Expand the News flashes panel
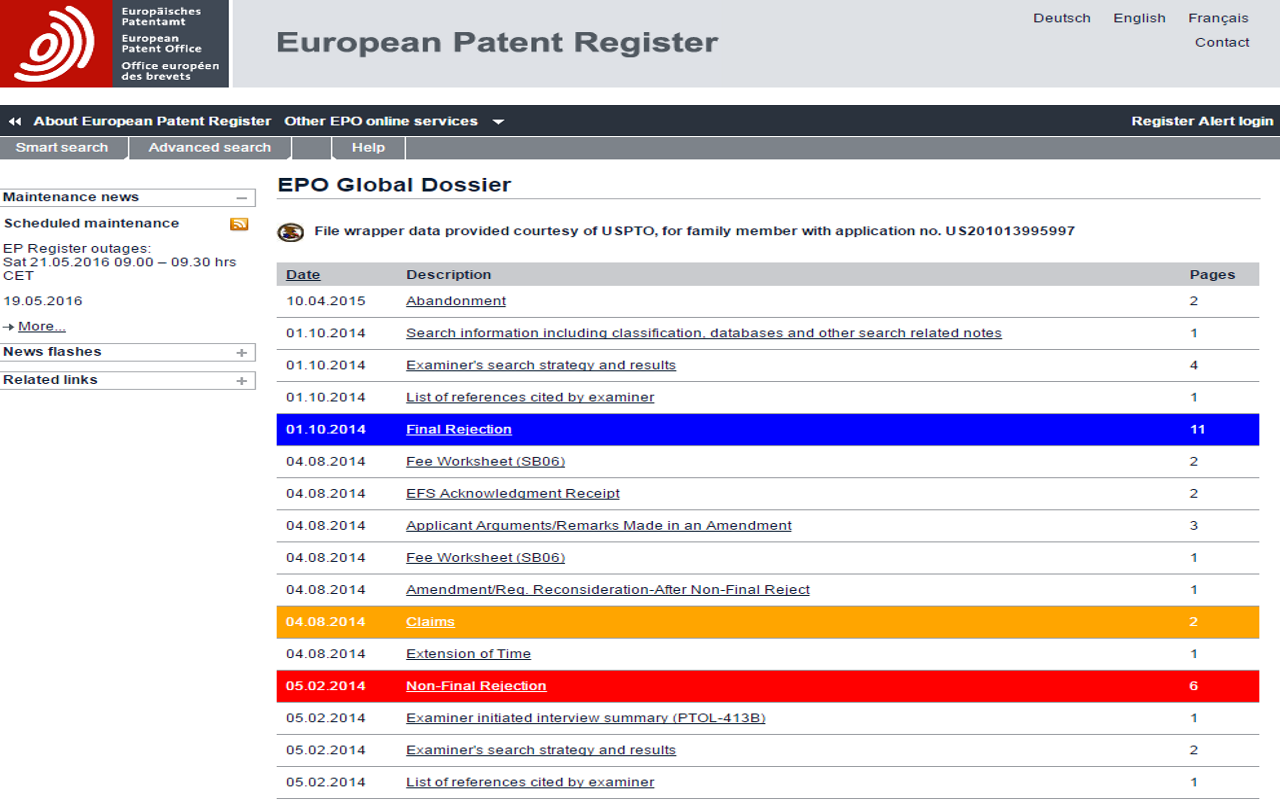The height and width of the screenshot is (800, 1280). coord(241,353)
